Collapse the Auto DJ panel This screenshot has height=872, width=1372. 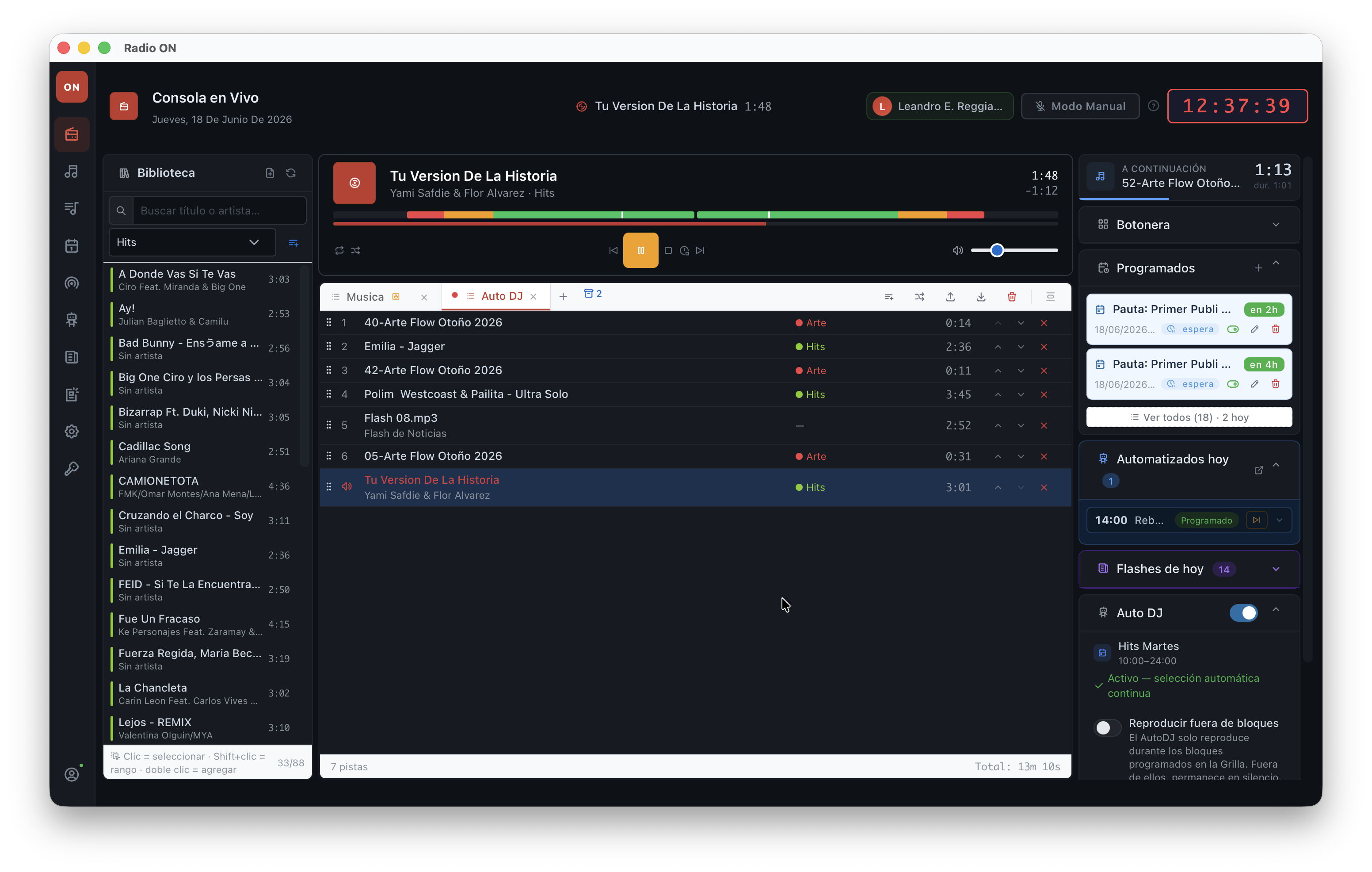pos(1276,610)
